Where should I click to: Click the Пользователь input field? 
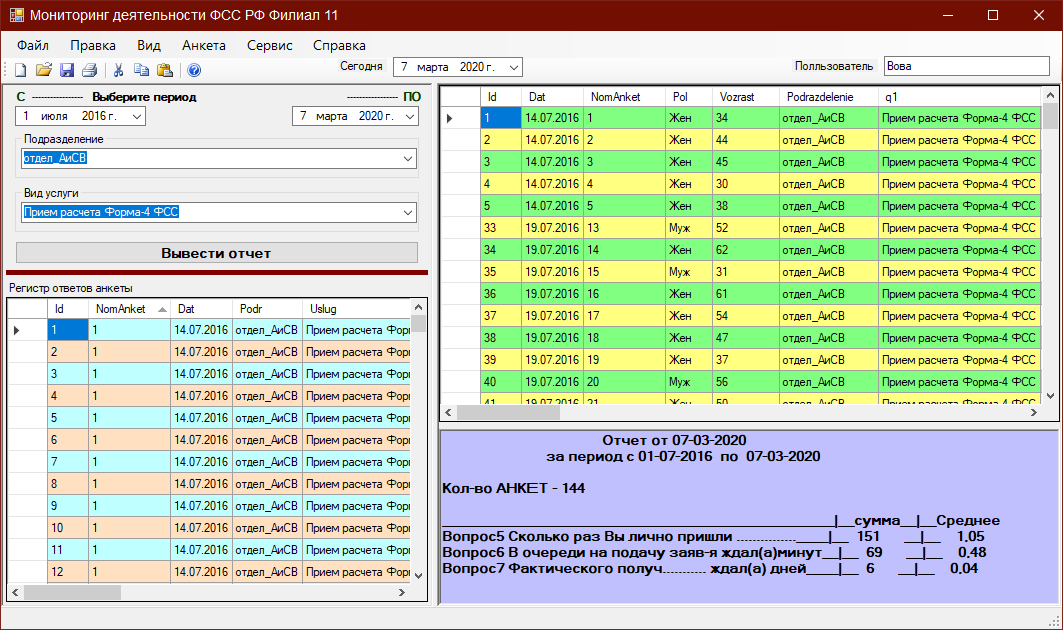[x=967, y=66]
